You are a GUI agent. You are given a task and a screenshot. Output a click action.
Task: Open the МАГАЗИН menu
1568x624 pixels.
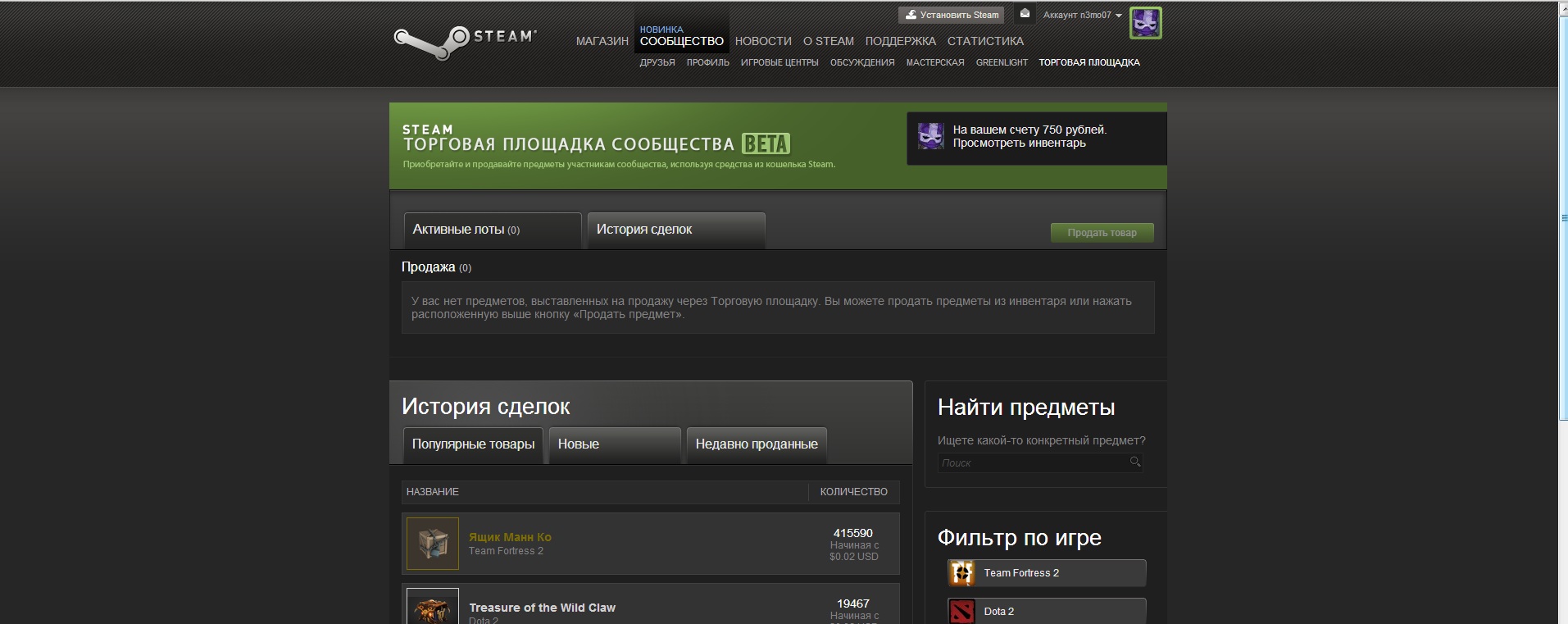click(x=602, y=41)
